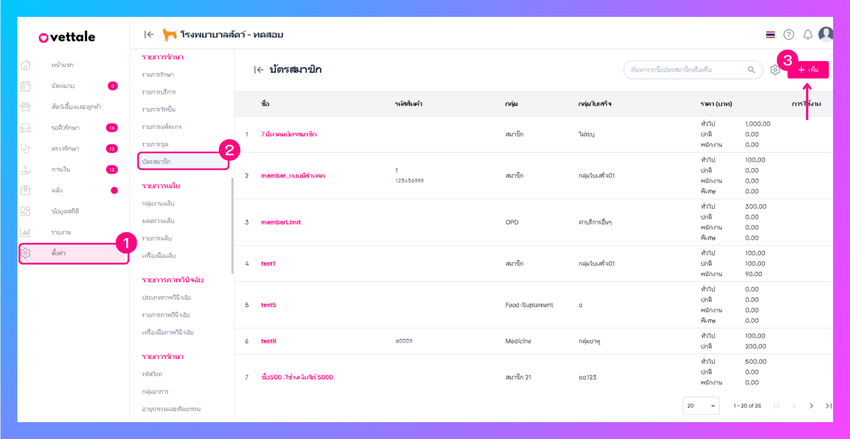Open the รายงาน item in the left sidebar
The height and width of the screenshot is (439, 850).
click(x=61, y=232)
